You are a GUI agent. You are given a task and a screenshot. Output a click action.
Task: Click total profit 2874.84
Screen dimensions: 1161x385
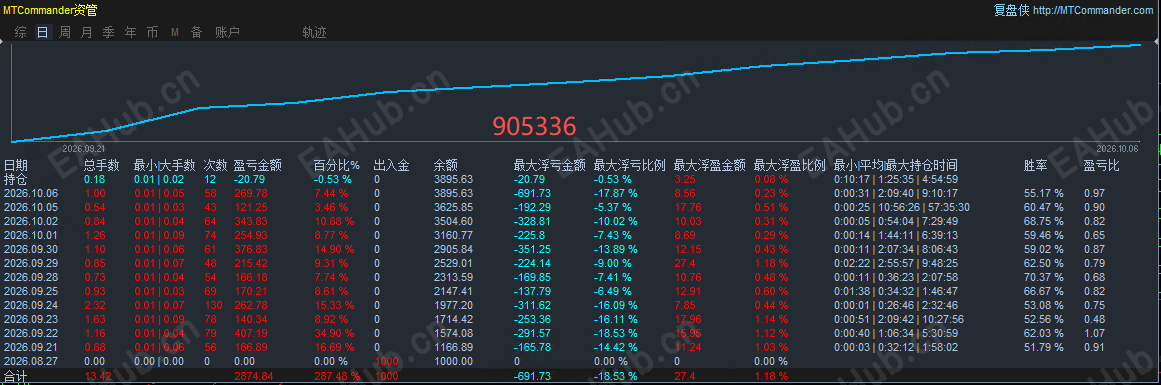click(x=254, y=376)
